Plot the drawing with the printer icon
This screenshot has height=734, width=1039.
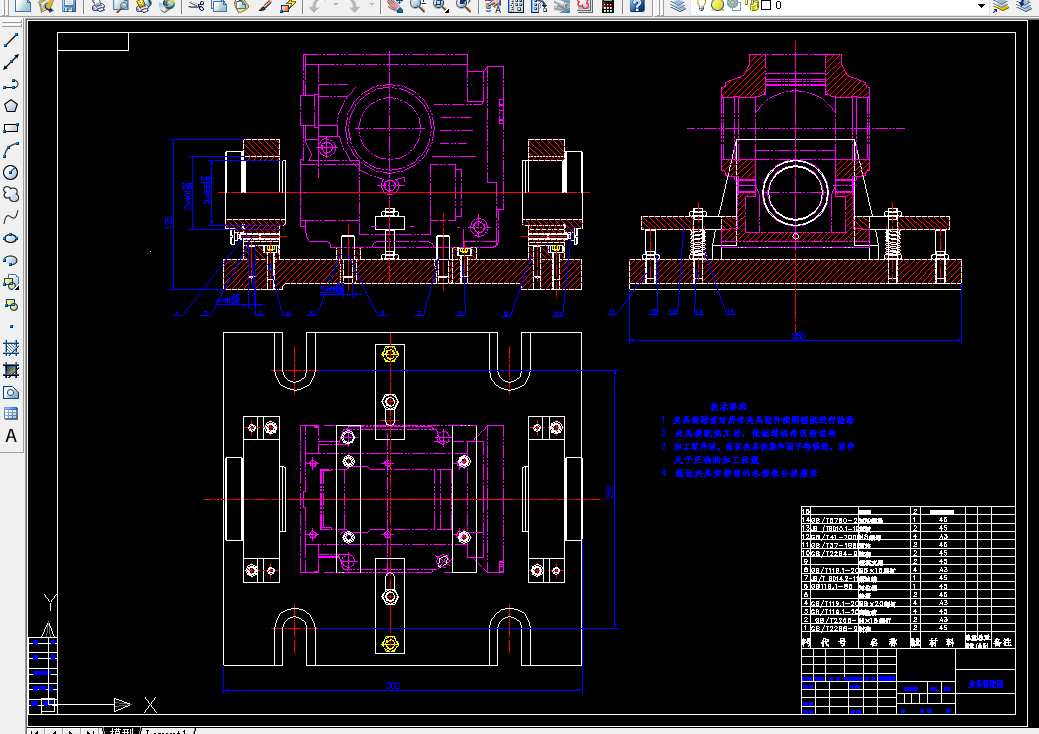pos(98,5)
